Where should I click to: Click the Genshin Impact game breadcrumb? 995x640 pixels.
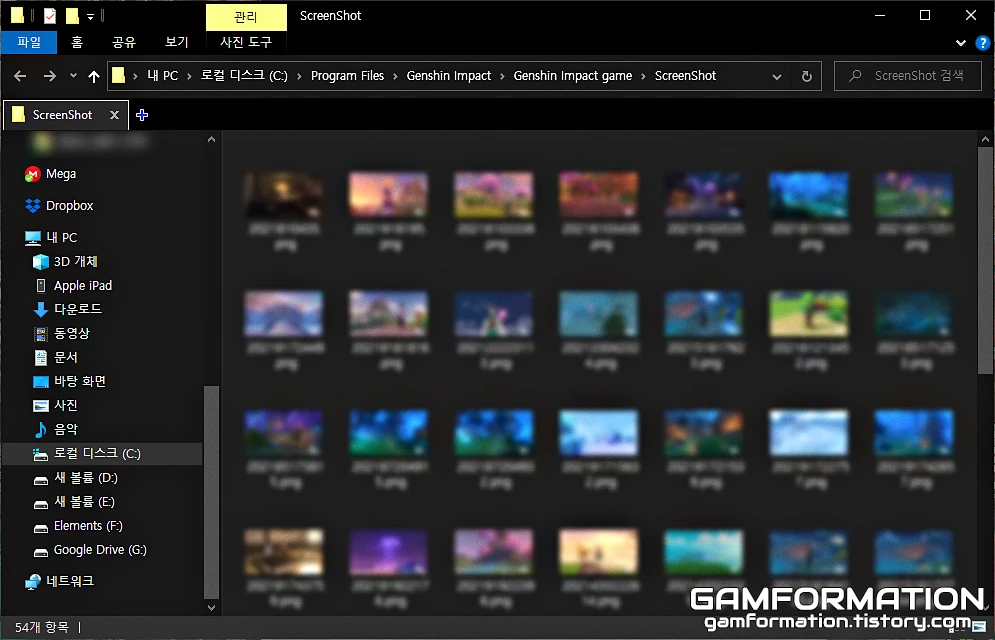[x=572, y=75]
